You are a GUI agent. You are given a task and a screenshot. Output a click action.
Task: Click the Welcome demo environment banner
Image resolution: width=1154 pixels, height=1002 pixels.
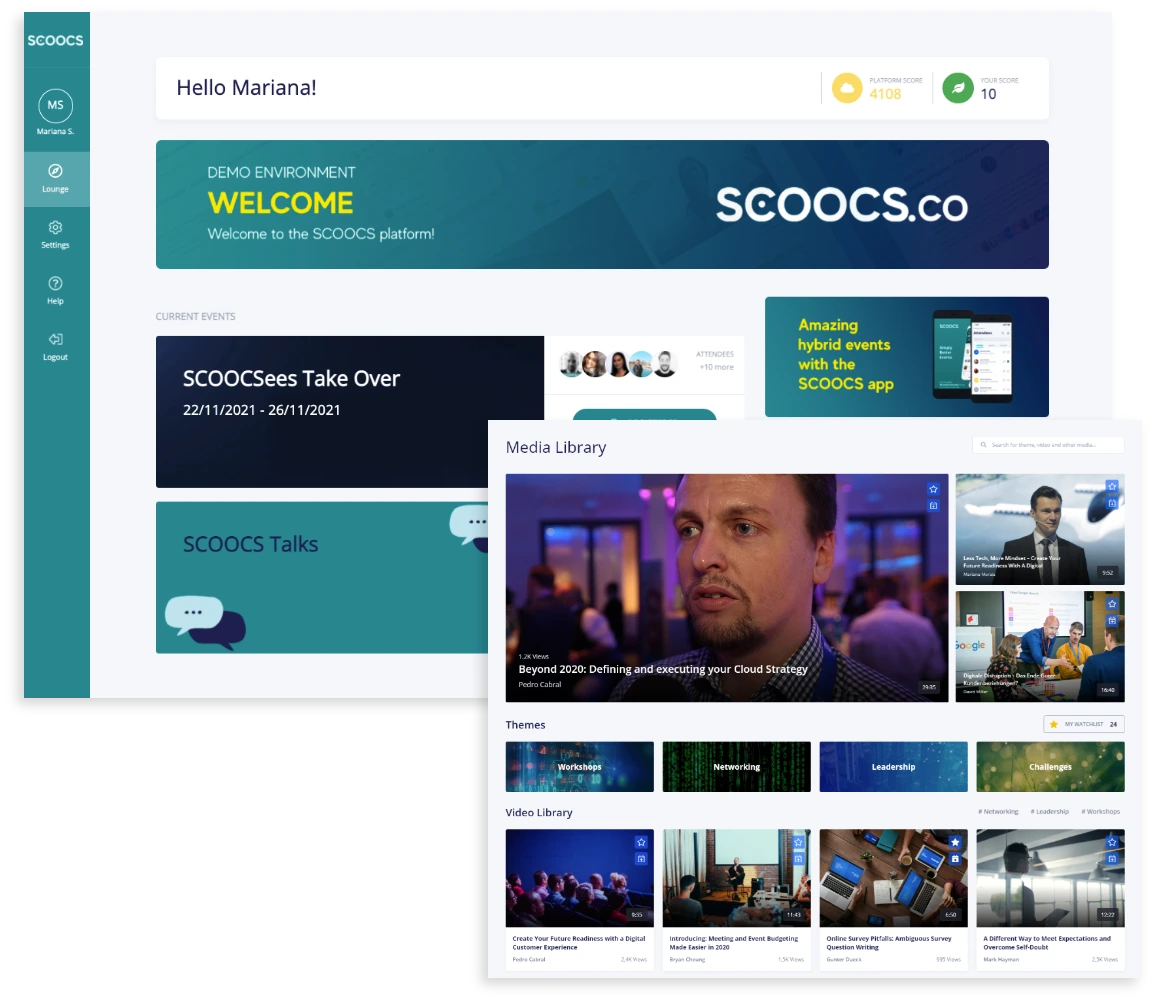coord(602,205)
